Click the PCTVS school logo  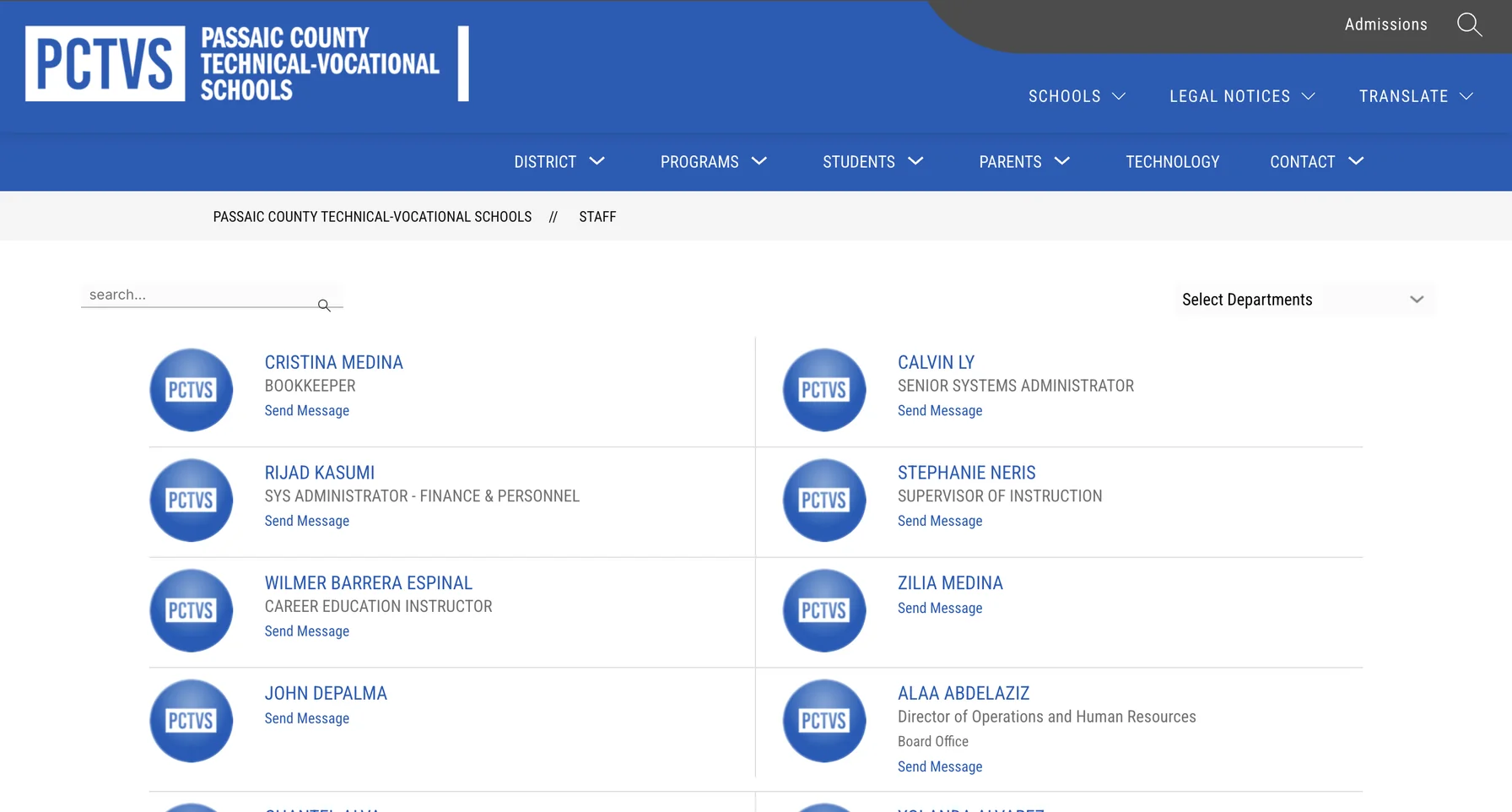pos(246,64)
